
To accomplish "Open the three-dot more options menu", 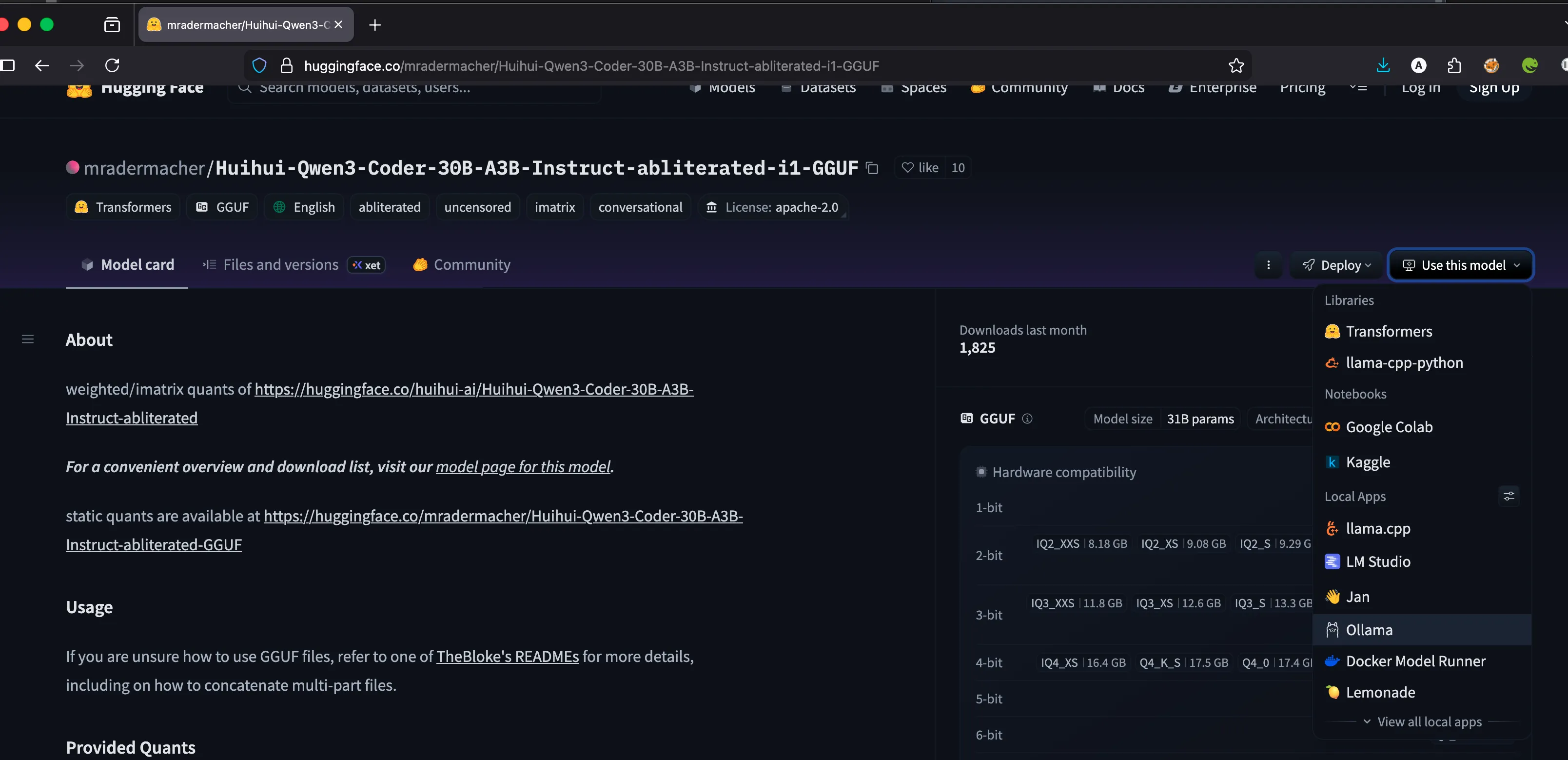I will [1269, 265].
